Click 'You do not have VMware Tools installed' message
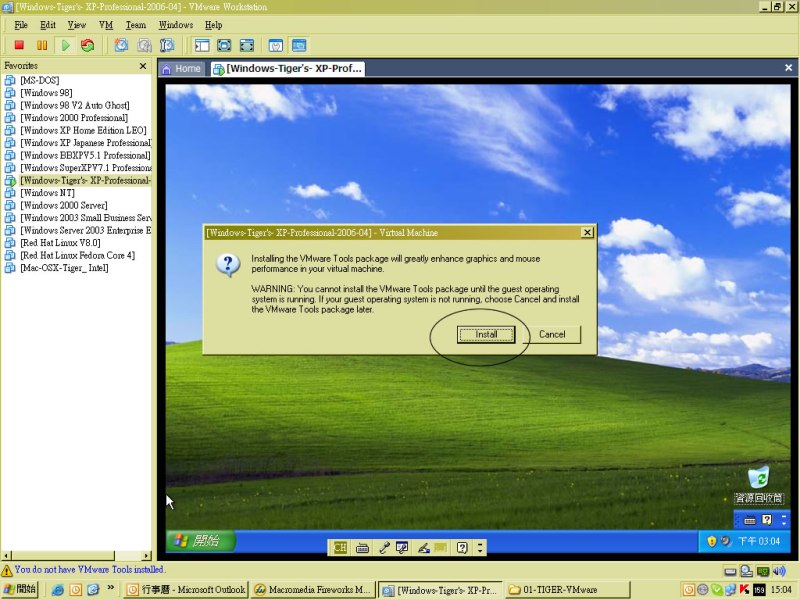The image size is (800, 600). [89, 569]
